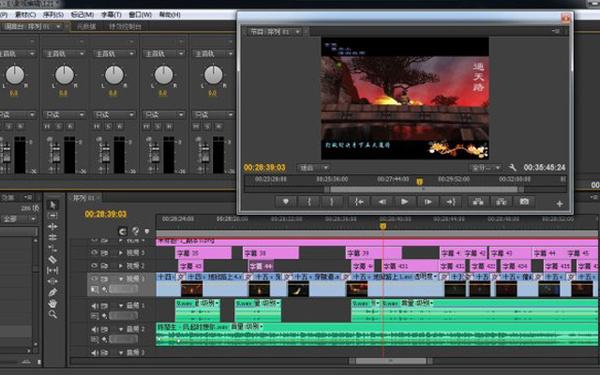Click timeline horizontal scrollbar at bottom
Viewport: 600px width, 375px height.
[x=390, y=361]
